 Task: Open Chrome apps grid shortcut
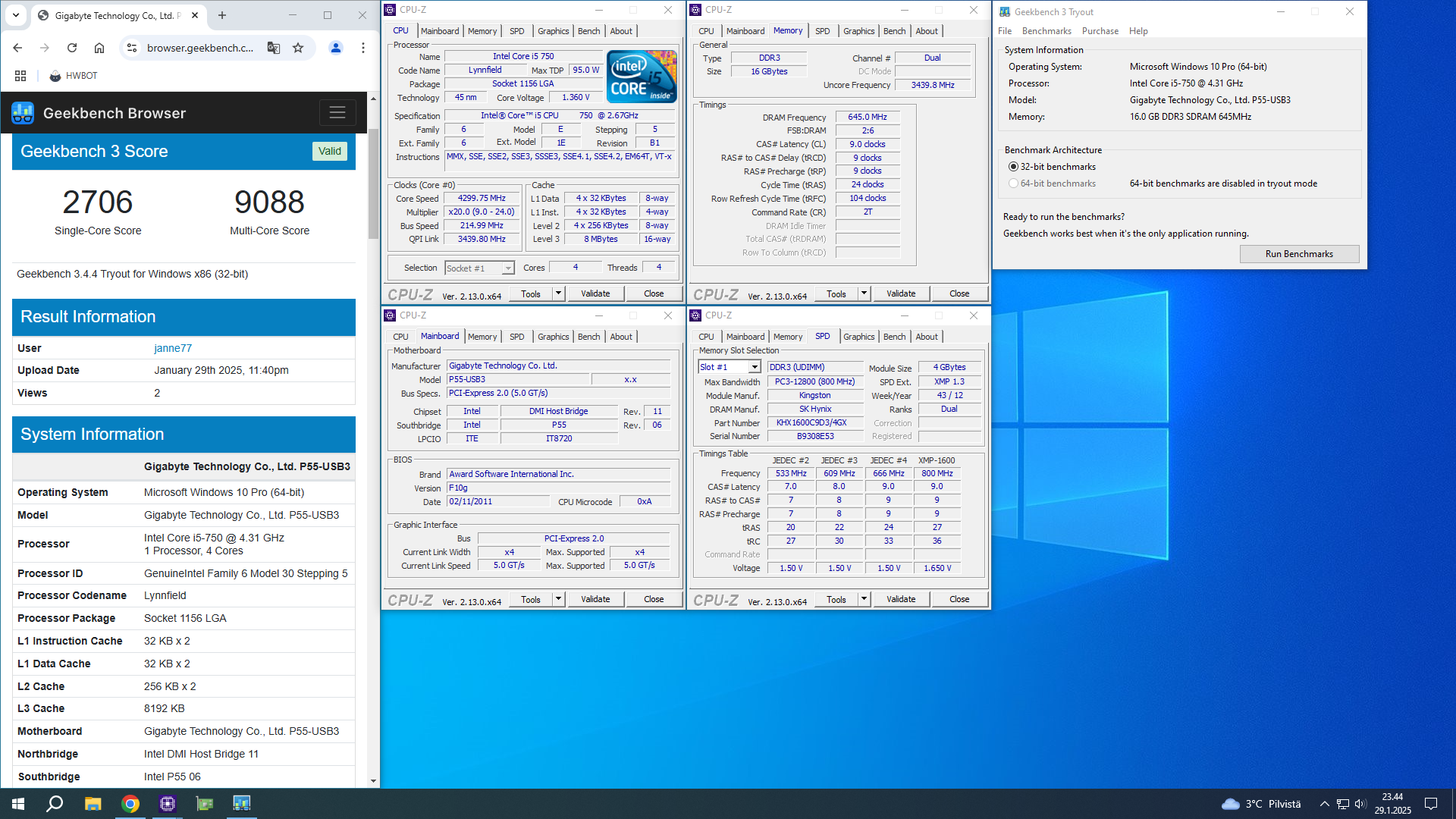pos(20,76)
